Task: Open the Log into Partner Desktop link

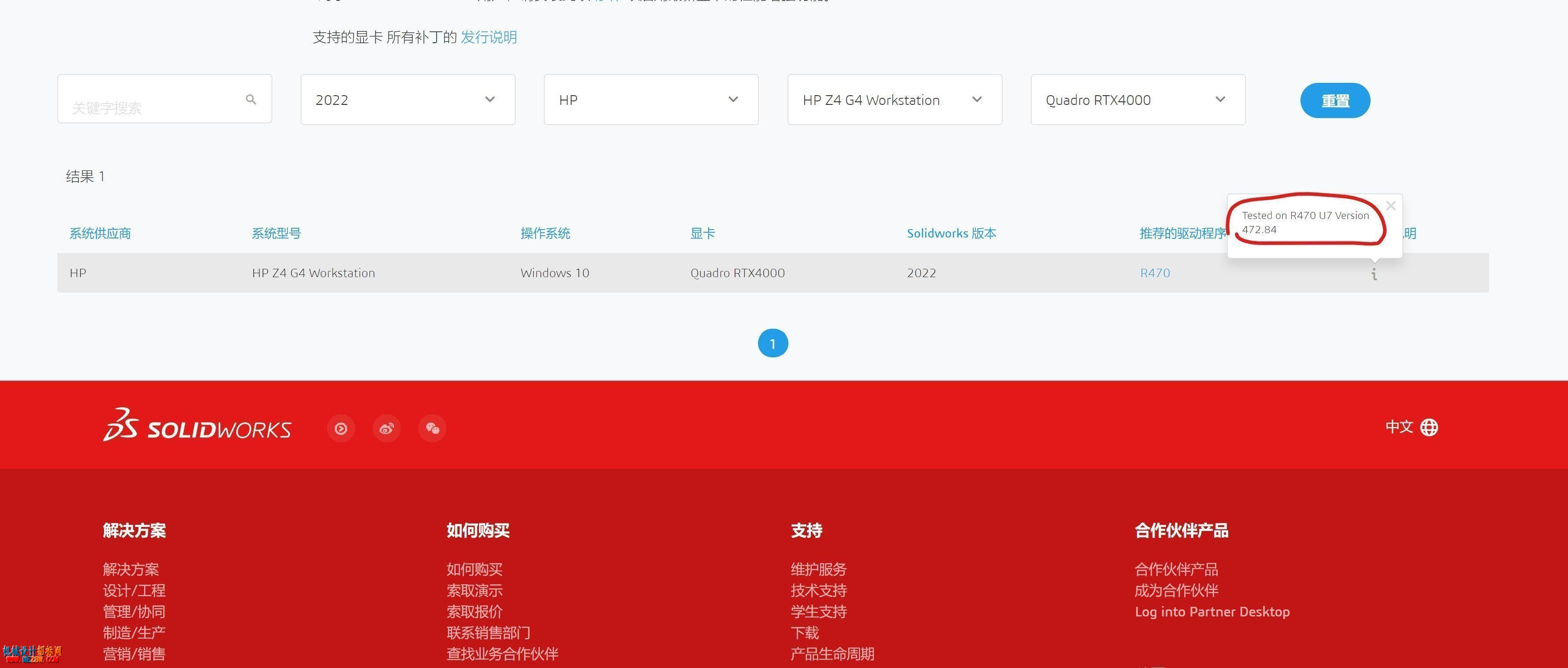Action: point(1212,612)
